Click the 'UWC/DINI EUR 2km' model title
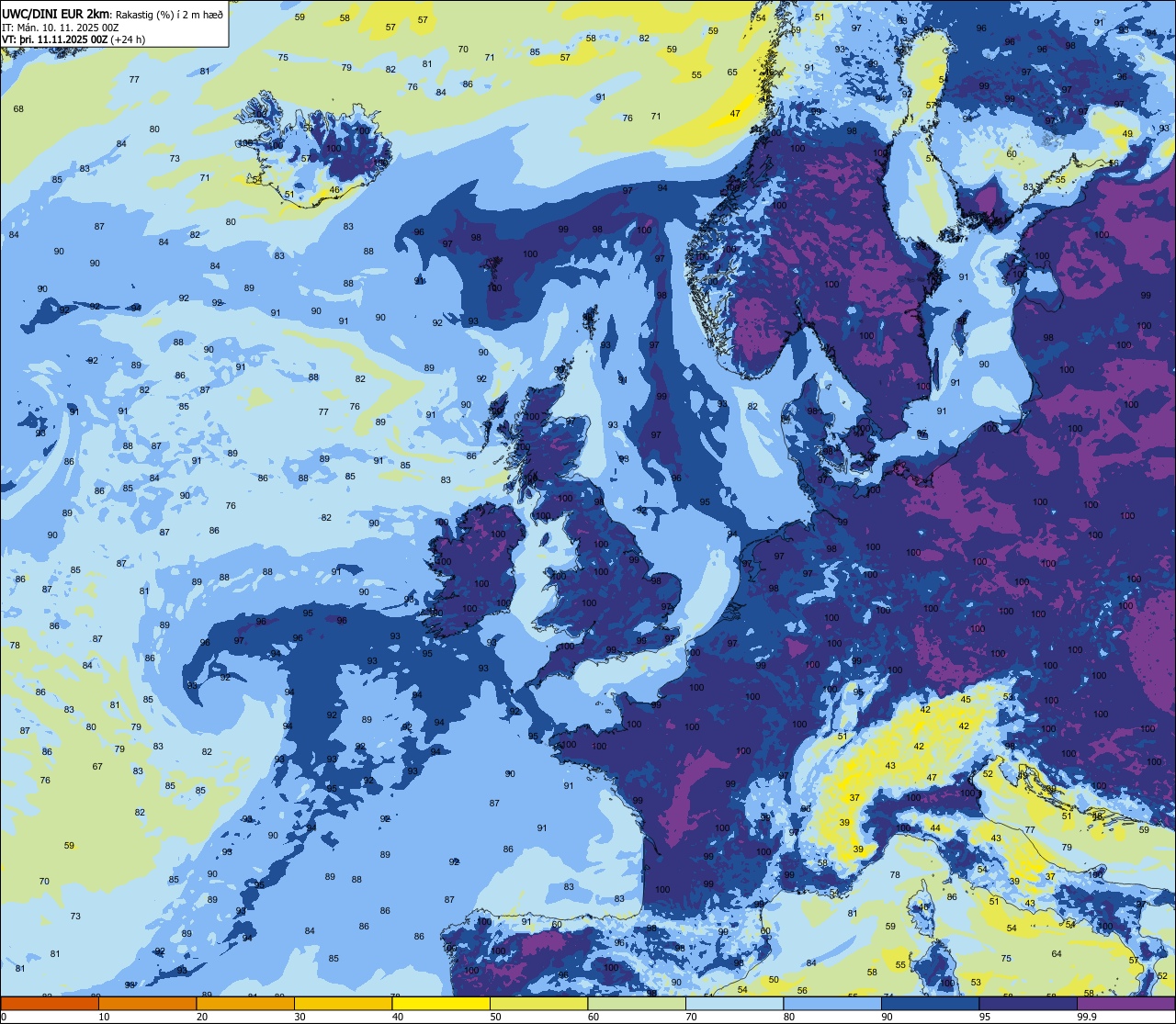This screenshot has height=1024, width=1176. [56, 14]
